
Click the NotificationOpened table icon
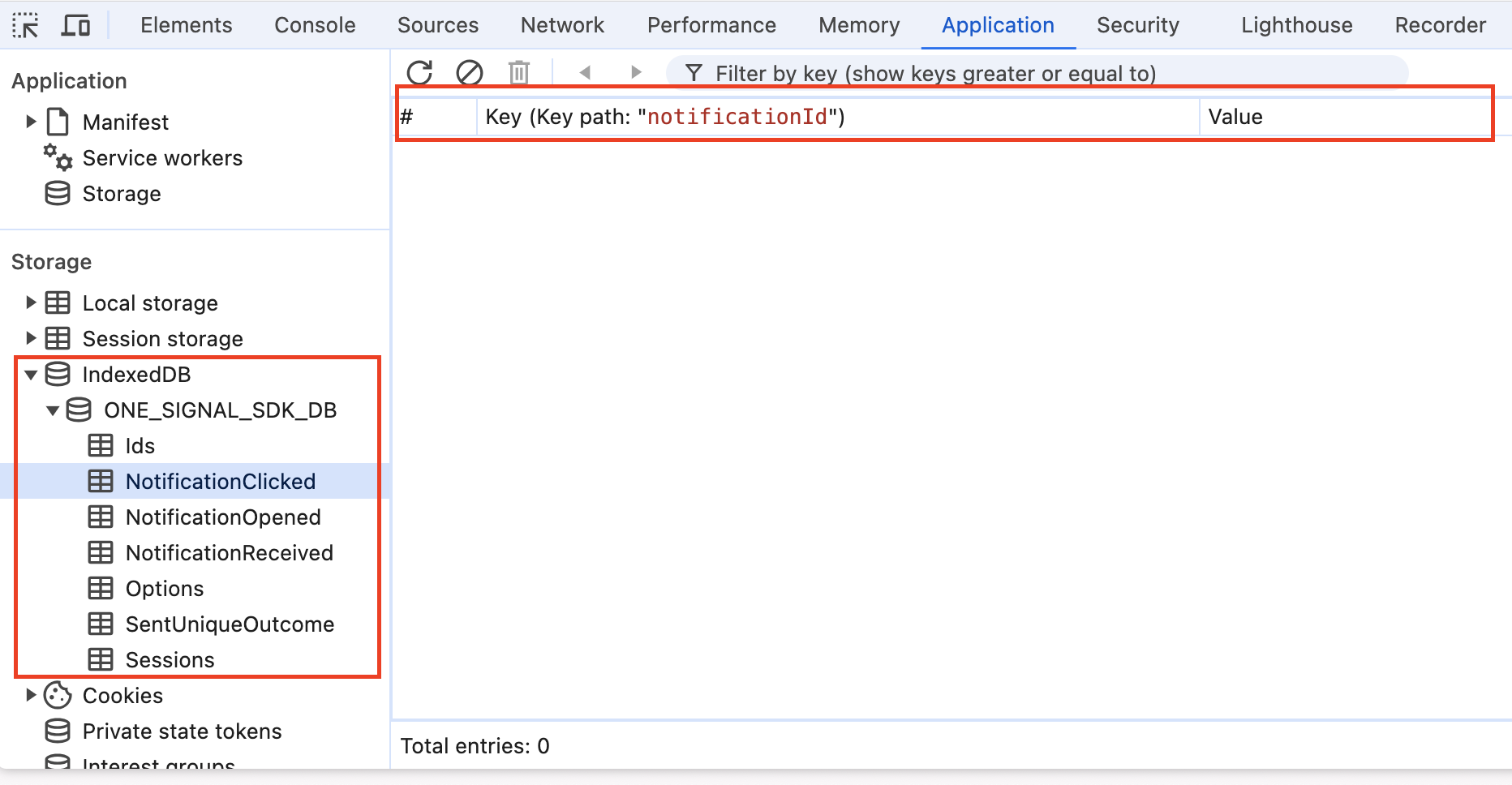(101, 517)
